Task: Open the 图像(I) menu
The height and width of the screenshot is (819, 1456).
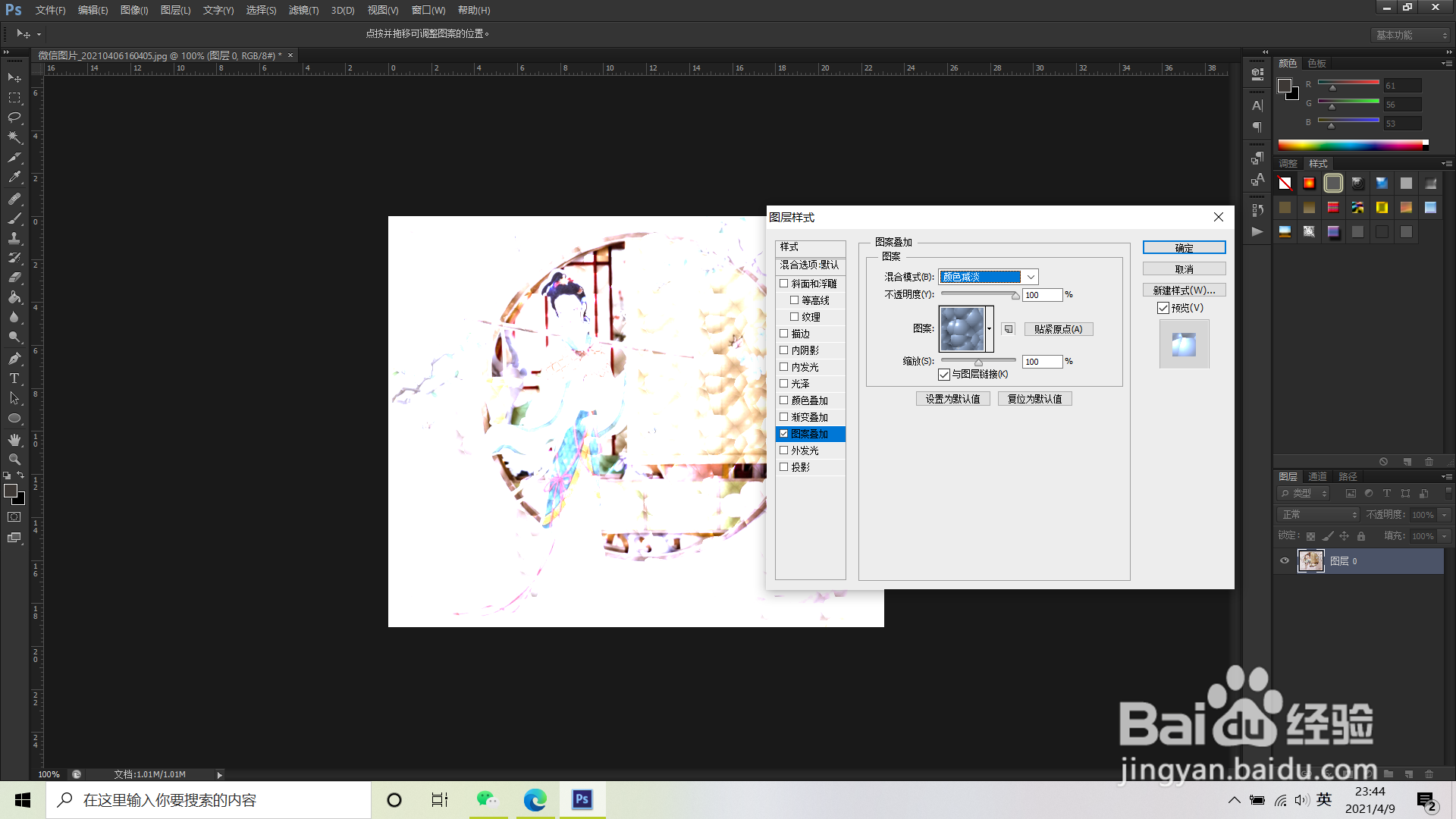Action: click(134, 10)
